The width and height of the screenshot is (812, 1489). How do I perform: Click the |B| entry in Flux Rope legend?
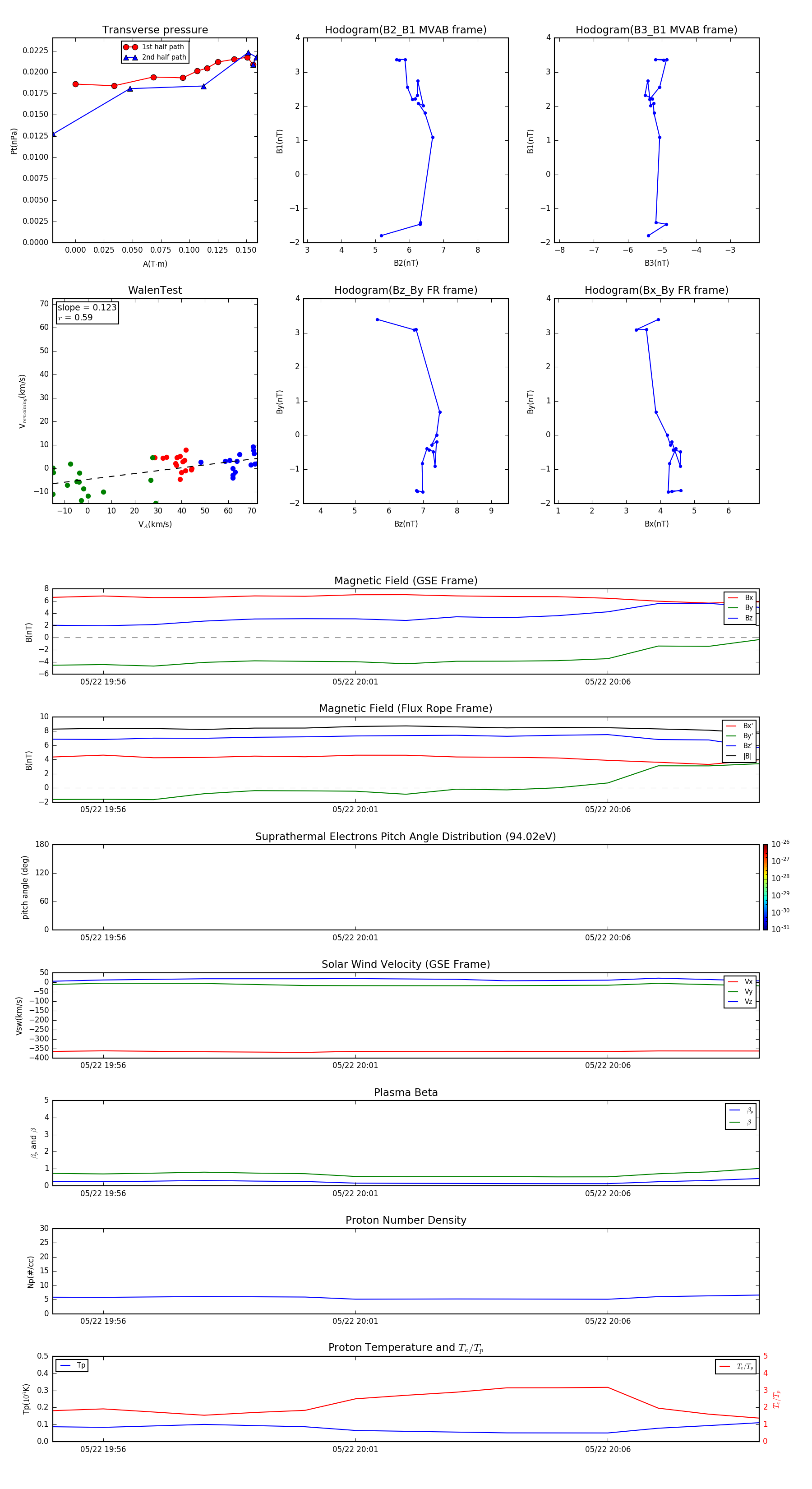[739, 756]
